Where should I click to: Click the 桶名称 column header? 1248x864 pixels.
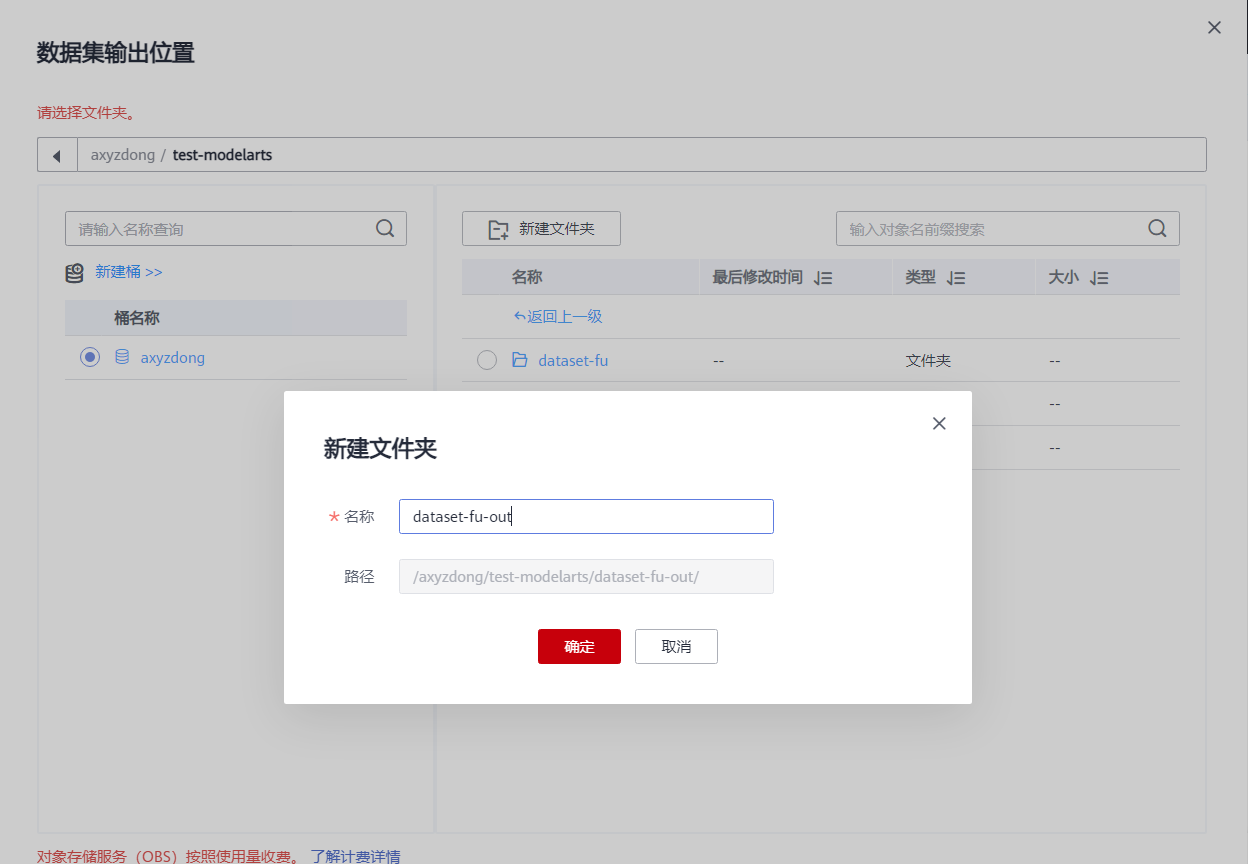click(137, 318)
